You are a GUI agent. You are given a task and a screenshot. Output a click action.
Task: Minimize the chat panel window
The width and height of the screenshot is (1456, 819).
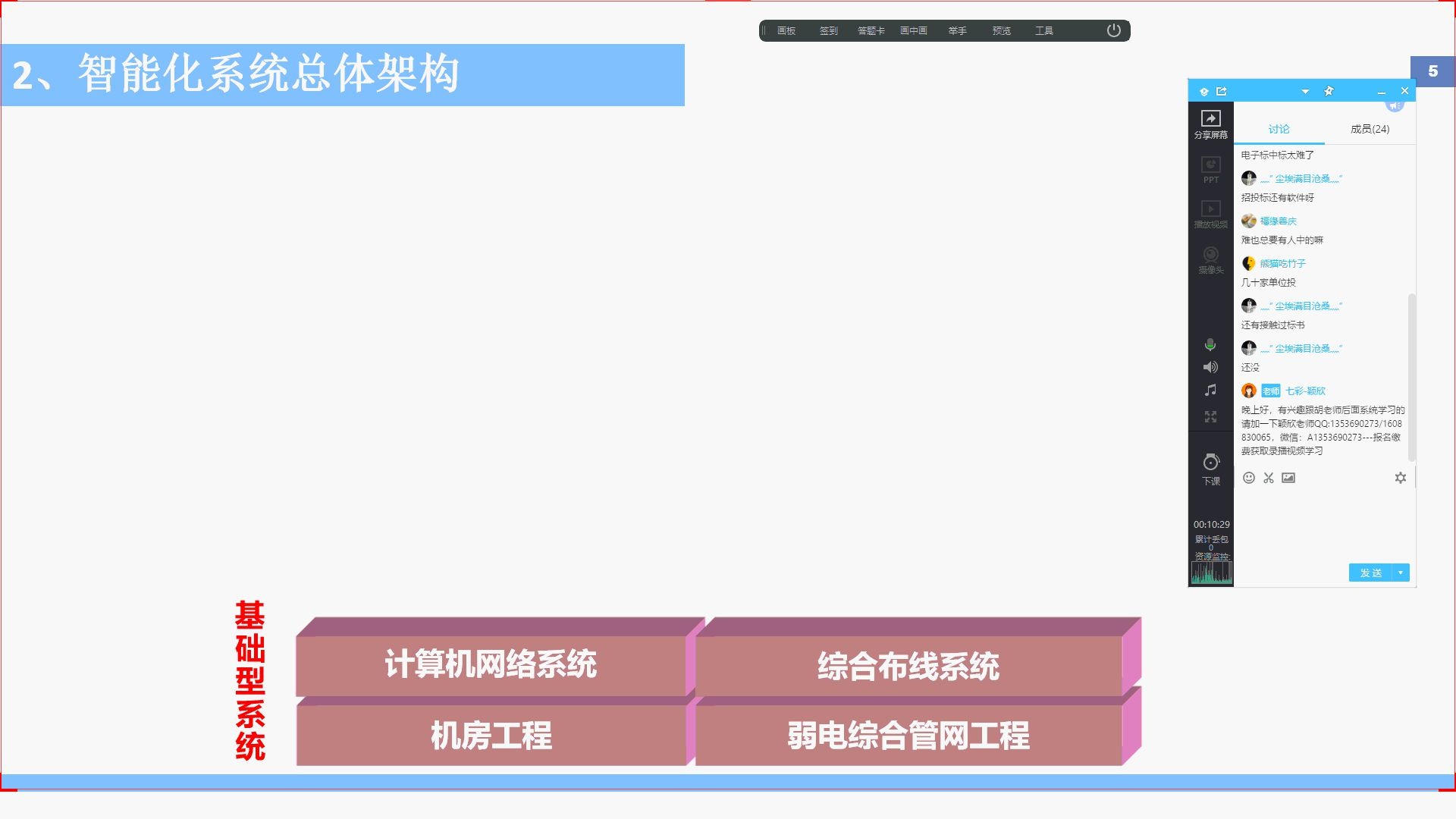point(1382,92)
